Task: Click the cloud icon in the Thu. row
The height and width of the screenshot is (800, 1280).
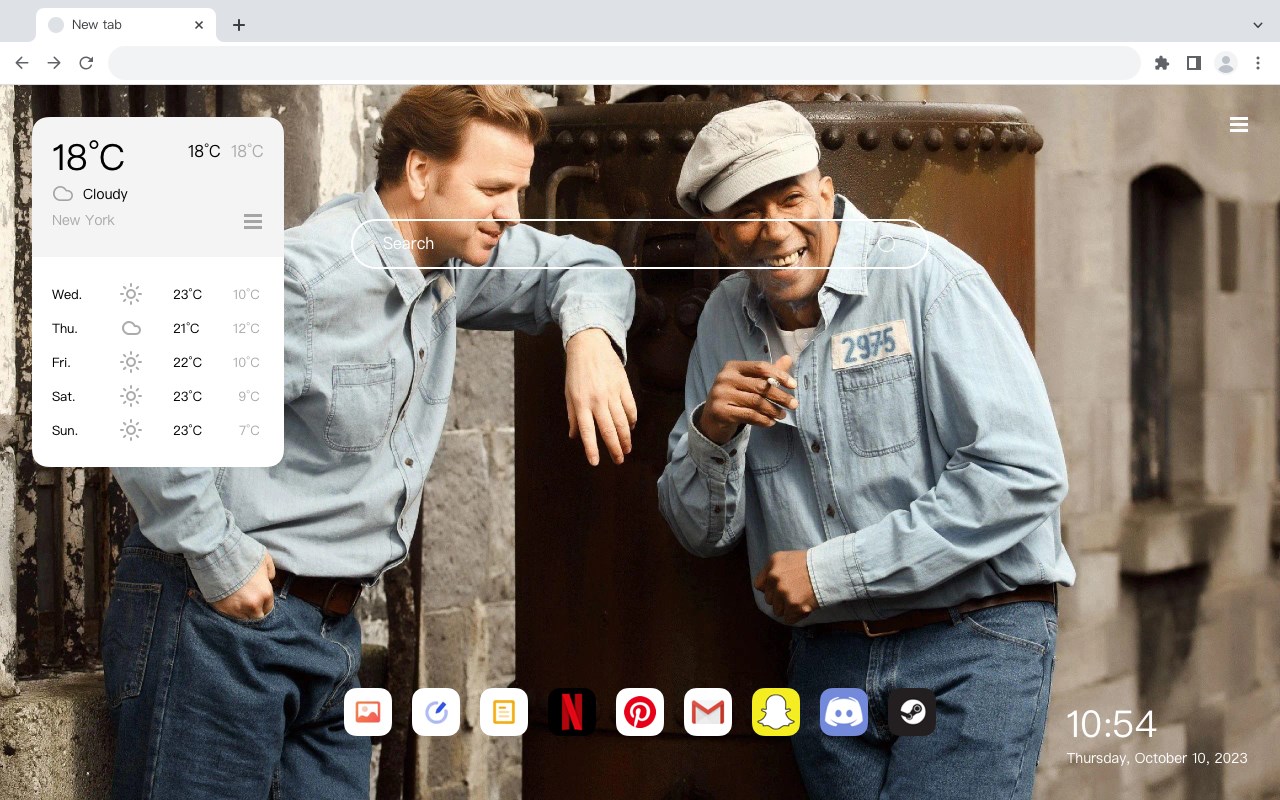Action: 131,328
